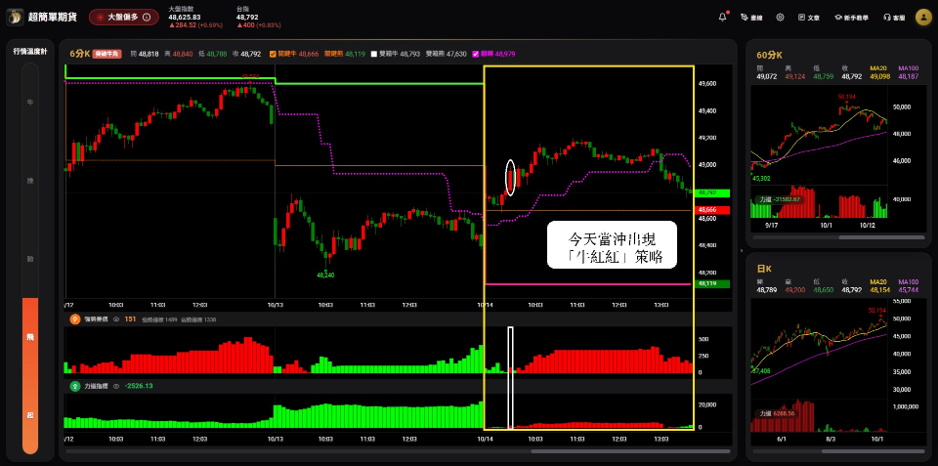Click the green icon beside 力道指標
Image resolution: width=938 pixels, height=466 pixels.
[x=75, y=386]
